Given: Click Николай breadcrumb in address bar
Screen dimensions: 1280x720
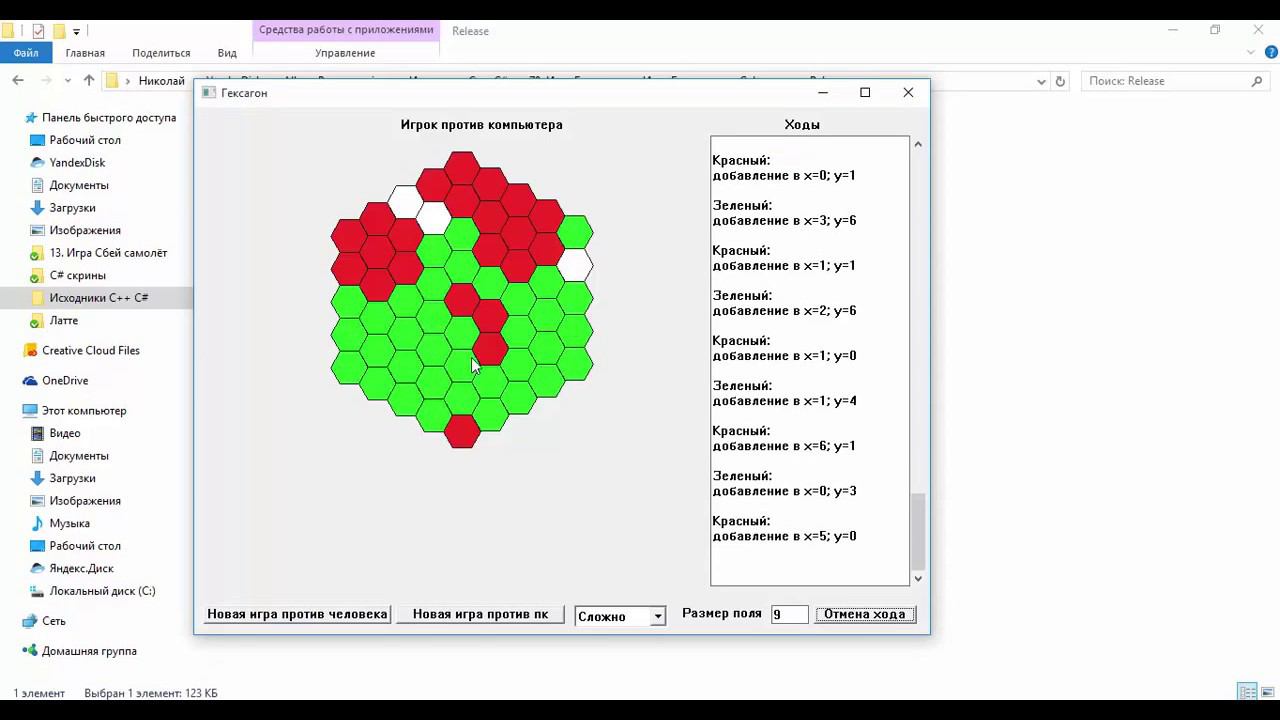Looking at the screenshot, I should pyautogui.click(x=161, y=81).
